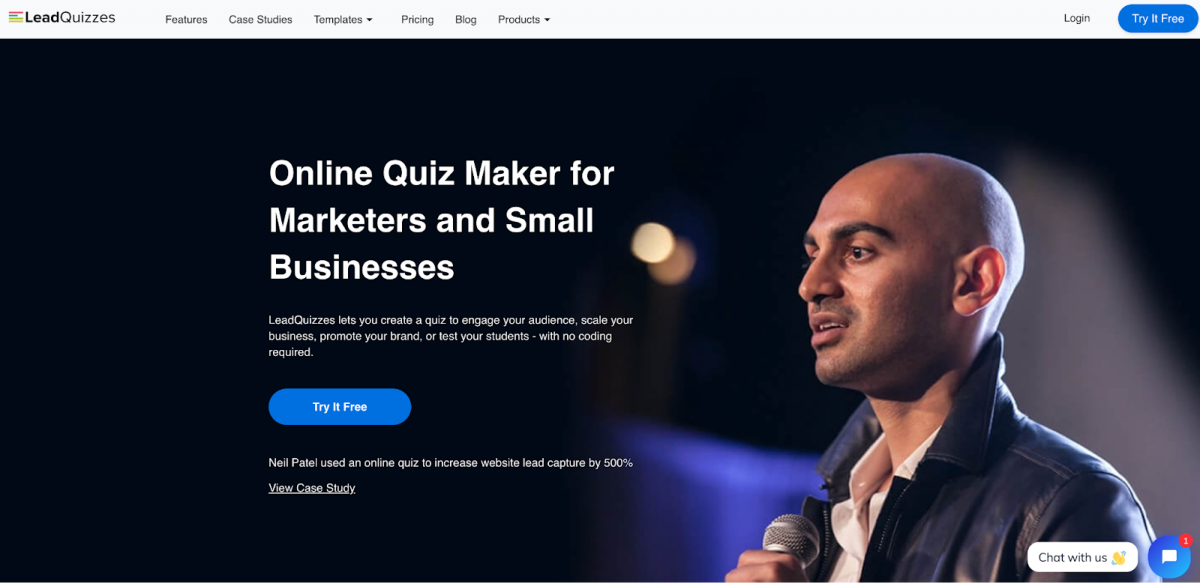1200x583 pixels.
Task: Click the Chat with us bubble
Action: click(1082, 557)
